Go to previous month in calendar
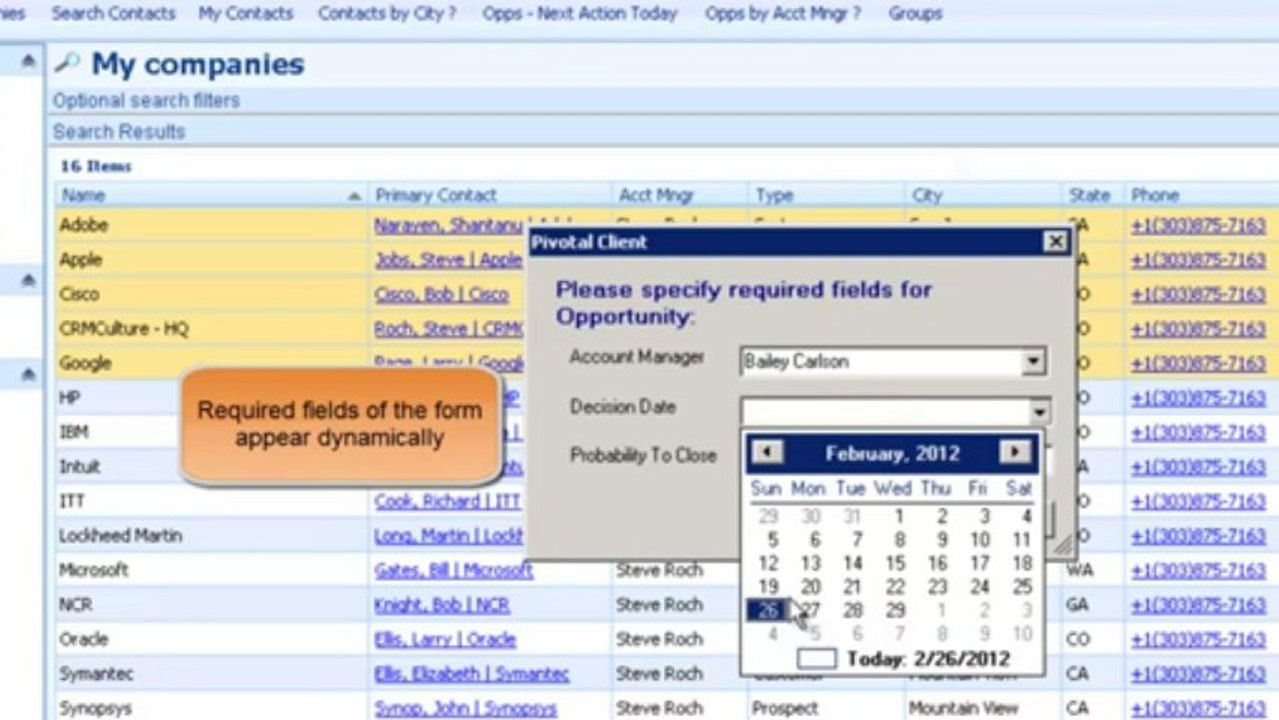 tap(767, 453)
